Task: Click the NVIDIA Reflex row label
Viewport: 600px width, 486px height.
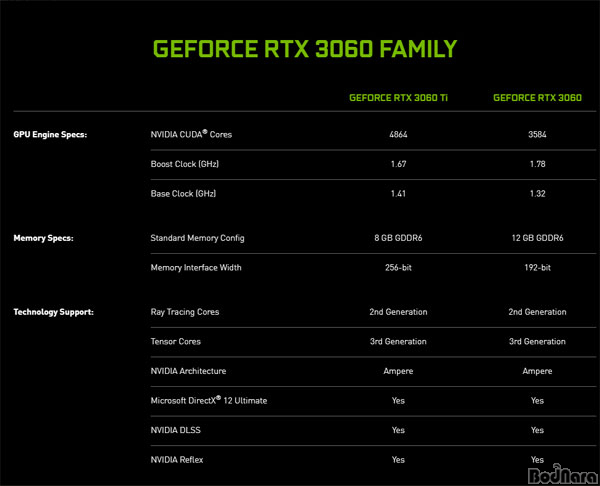Action: pyautogui.click(x=177, y=460)
